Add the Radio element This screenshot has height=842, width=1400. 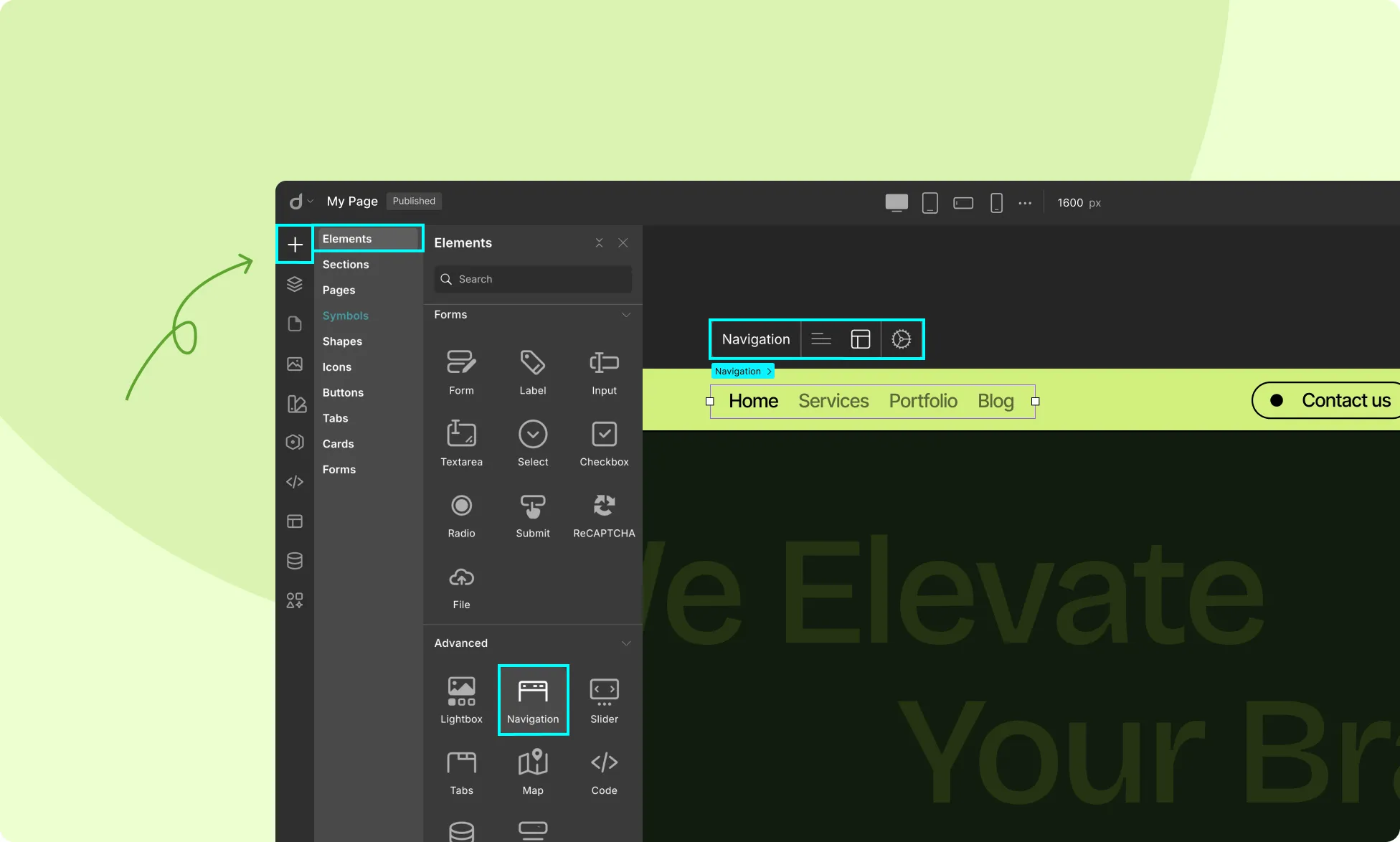tap(461, 515)
